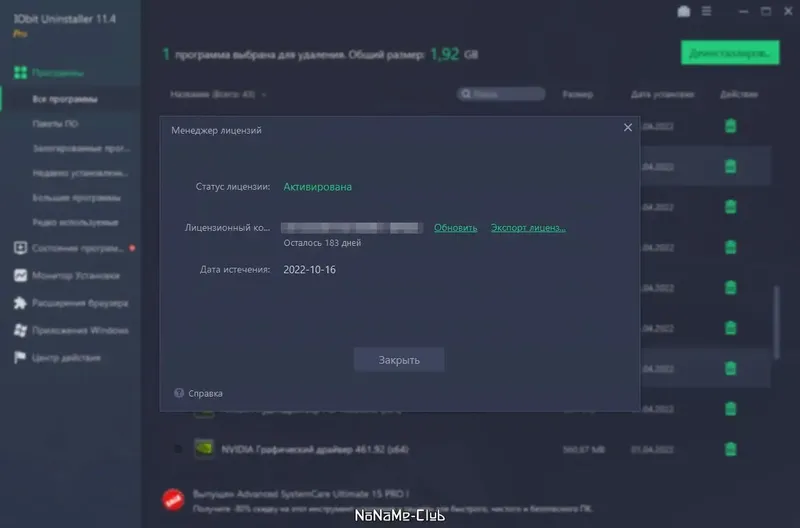Click the search field in program list
The image size is (800, 528).
[501, 94]
